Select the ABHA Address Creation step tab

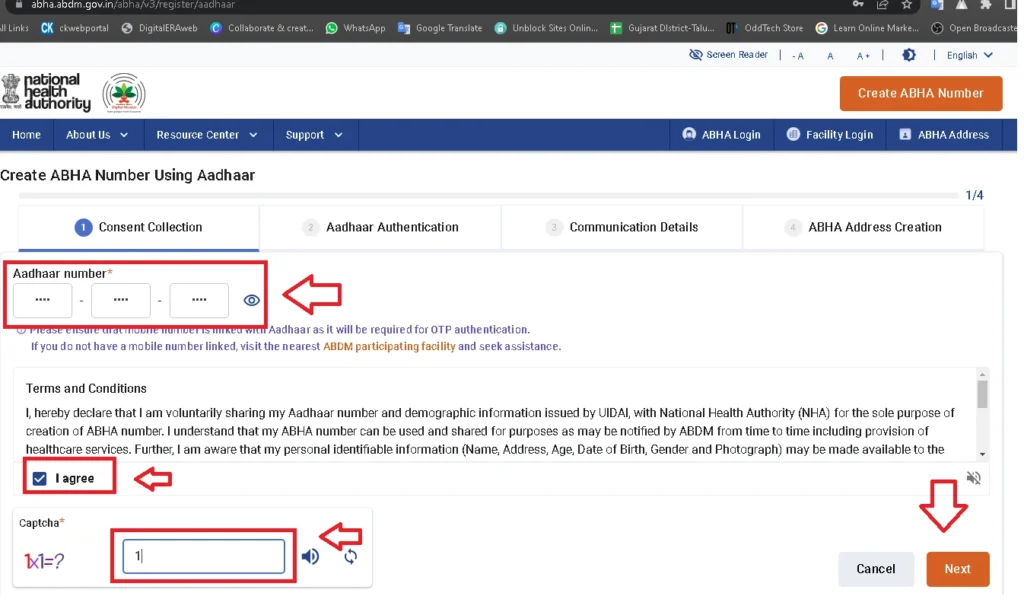click(863, 227)
